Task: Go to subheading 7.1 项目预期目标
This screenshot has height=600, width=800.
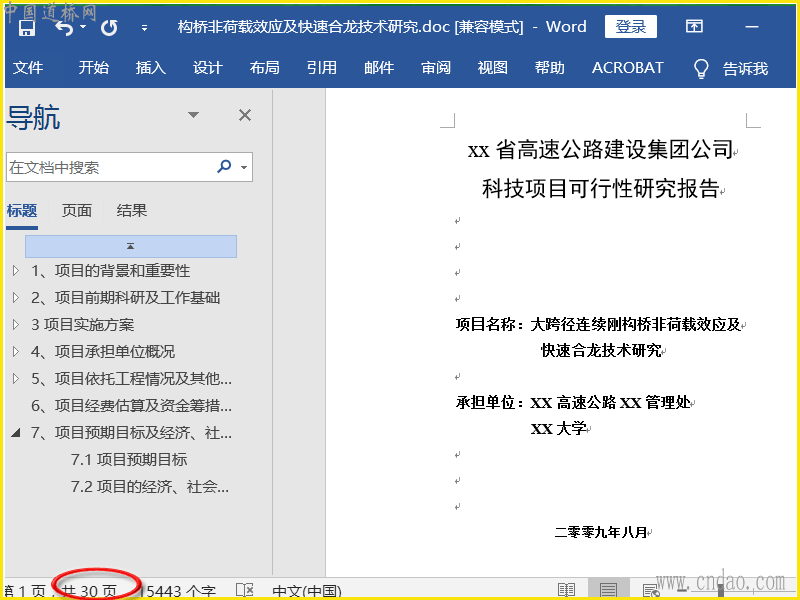Action: tap(129, 460)
